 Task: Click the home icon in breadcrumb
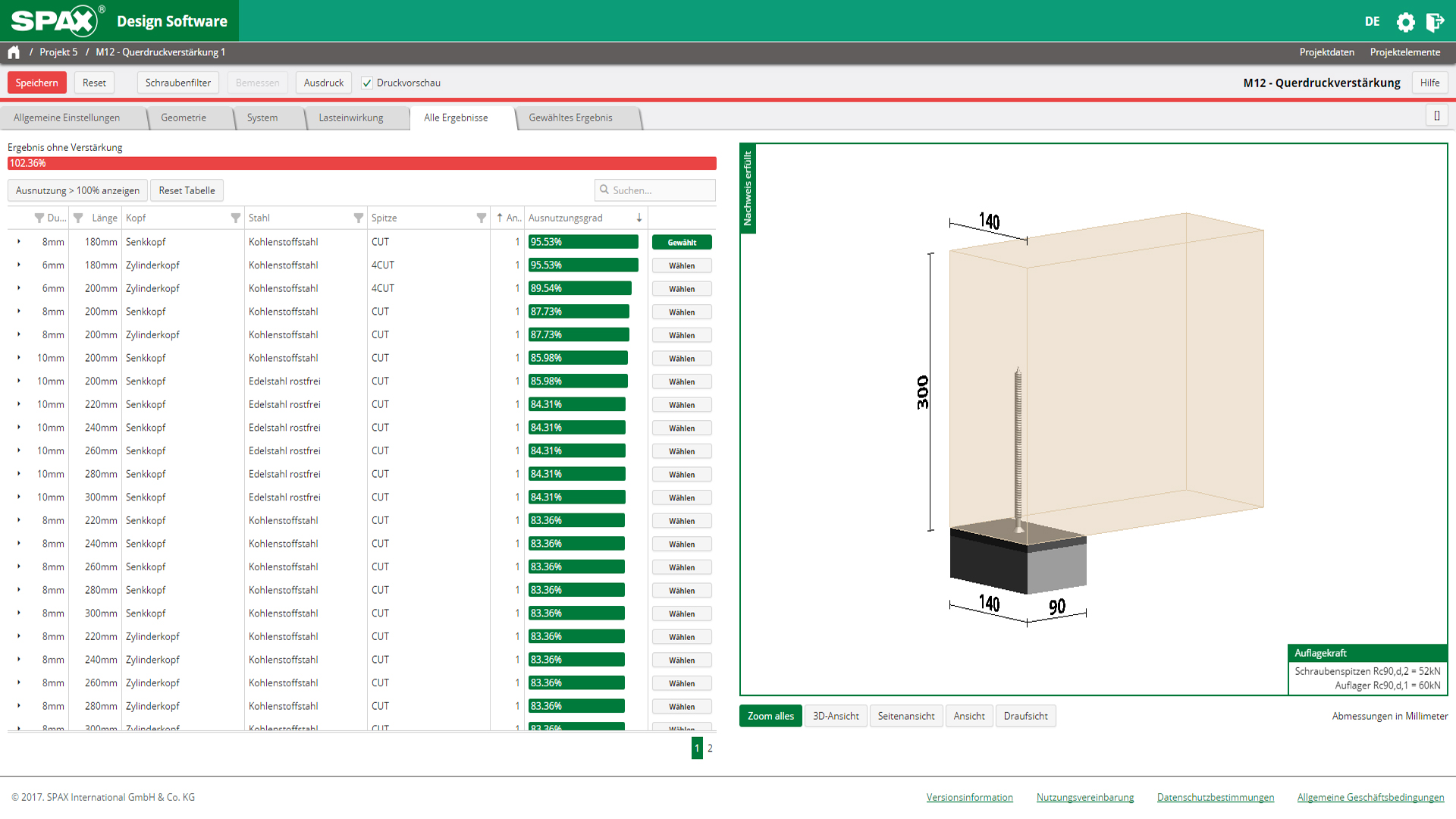tap(14, 52)
